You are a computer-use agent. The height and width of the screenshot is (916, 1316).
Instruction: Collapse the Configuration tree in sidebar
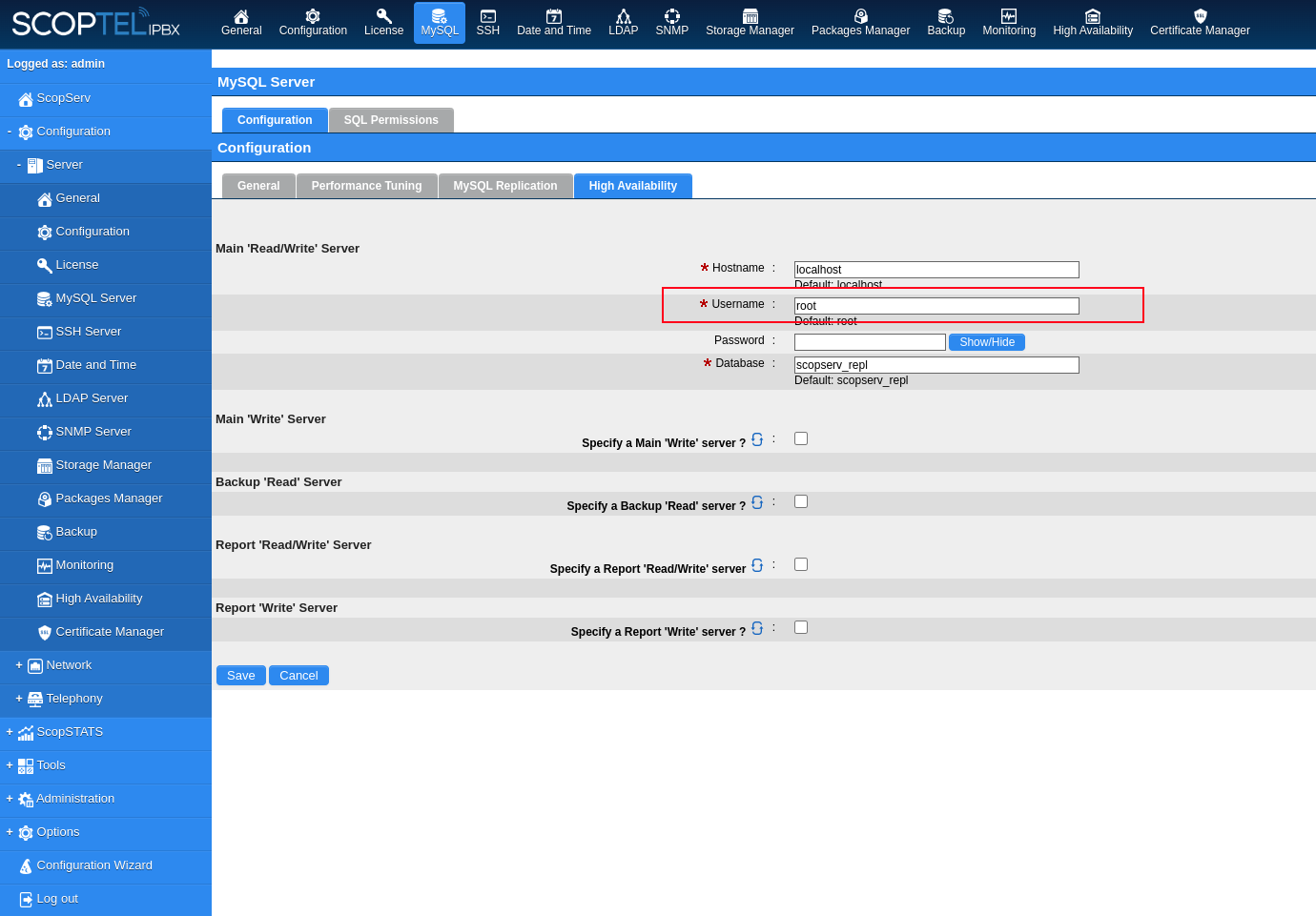[10, 132]
